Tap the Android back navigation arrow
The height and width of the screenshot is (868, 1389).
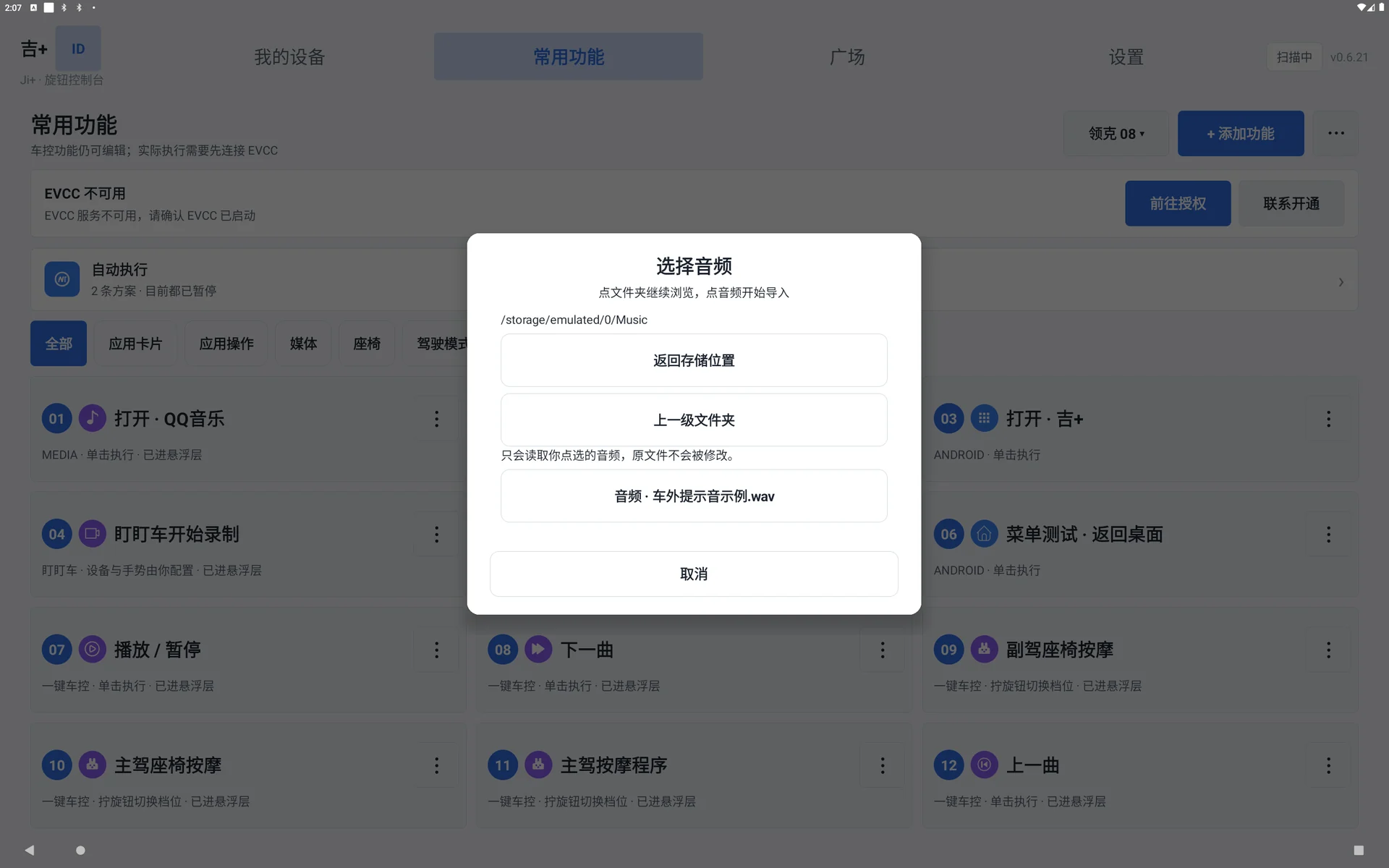[30, 850]
